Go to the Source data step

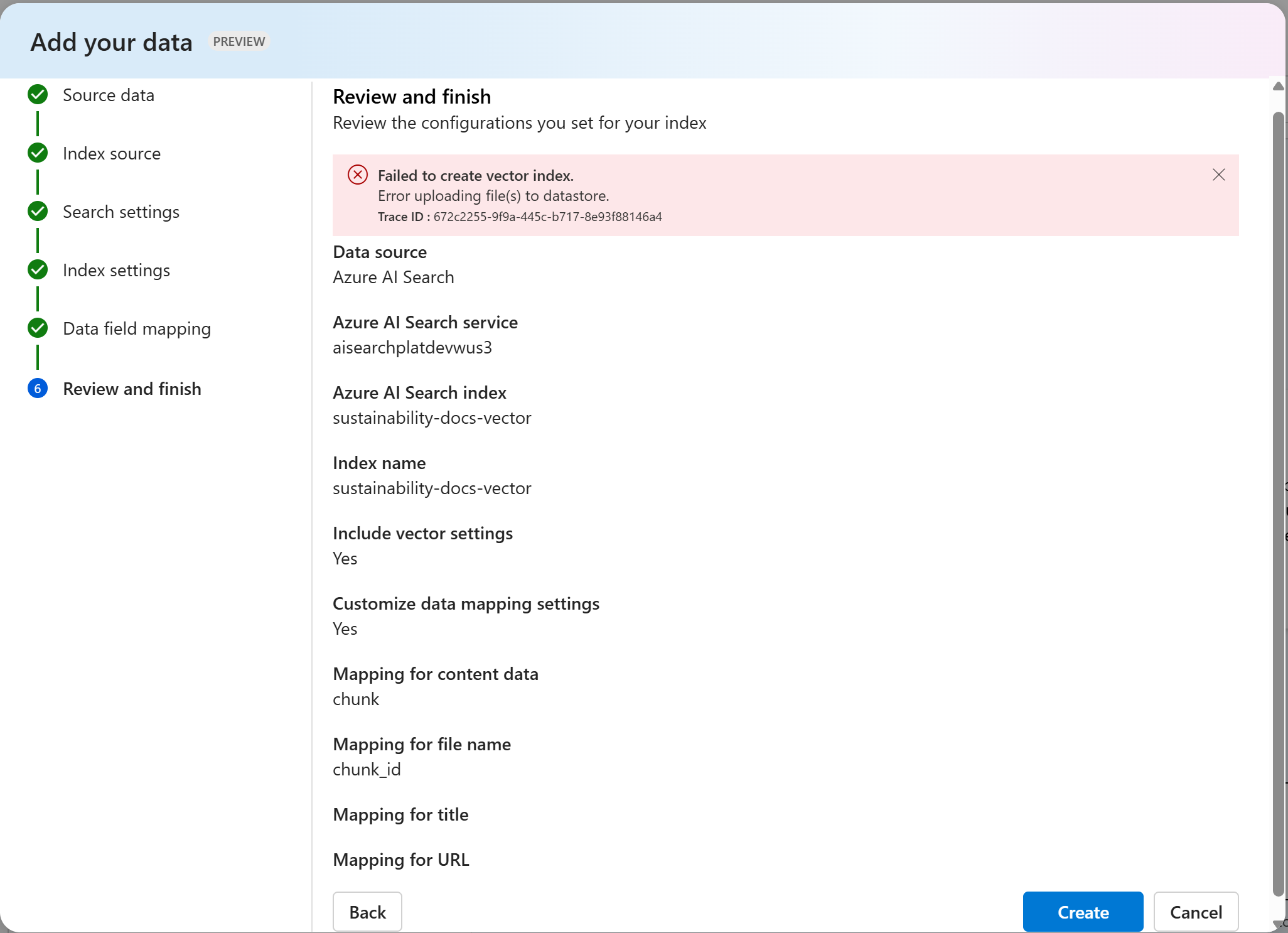[108, 95]
